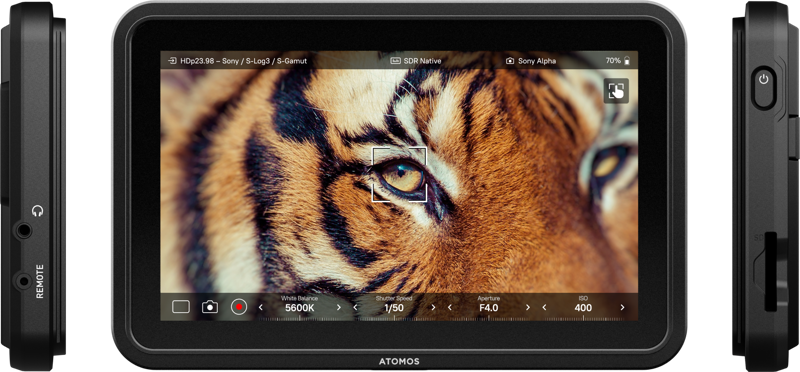Select the Aperture F4.0 value
This screenshot has width=800, height=372.
[489, 308]
